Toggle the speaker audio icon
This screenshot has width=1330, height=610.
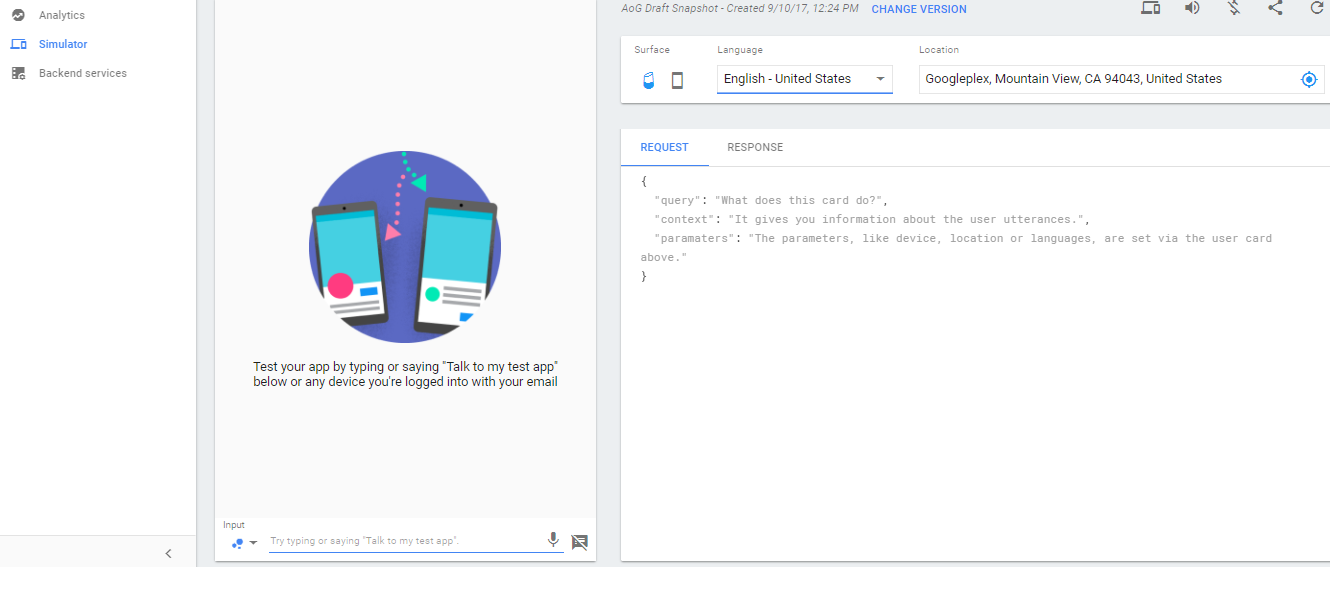(x=1192, y=8)
